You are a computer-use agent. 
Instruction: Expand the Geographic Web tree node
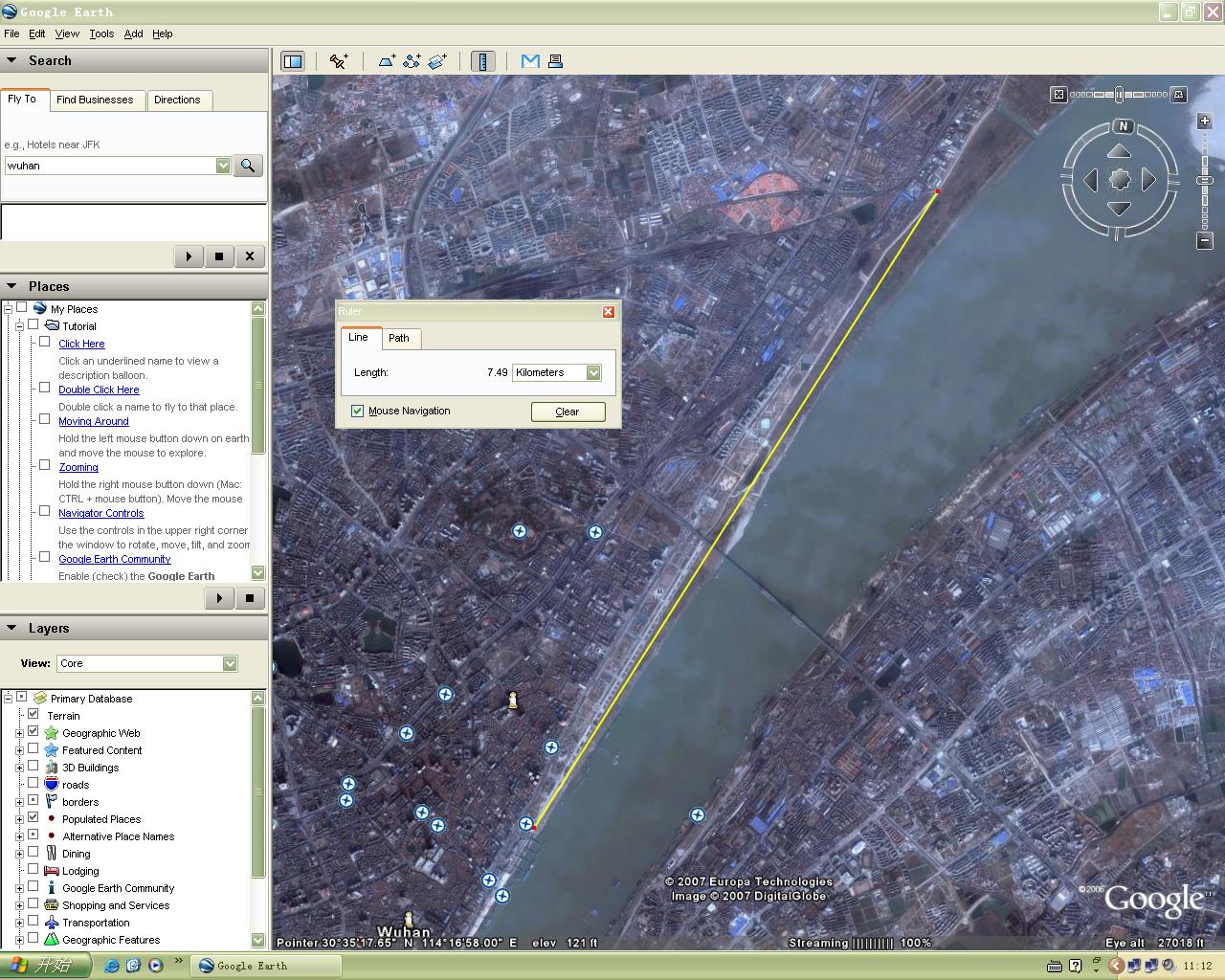[19, 733]
